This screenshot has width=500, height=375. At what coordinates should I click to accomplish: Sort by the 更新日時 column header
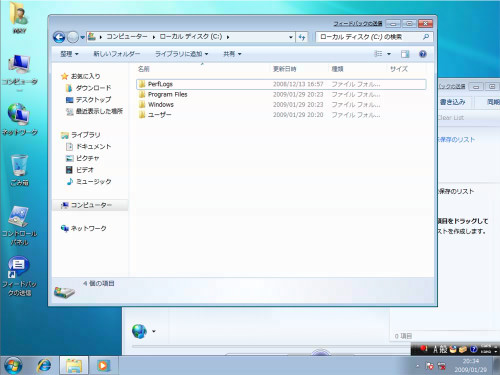coord(299,69)
